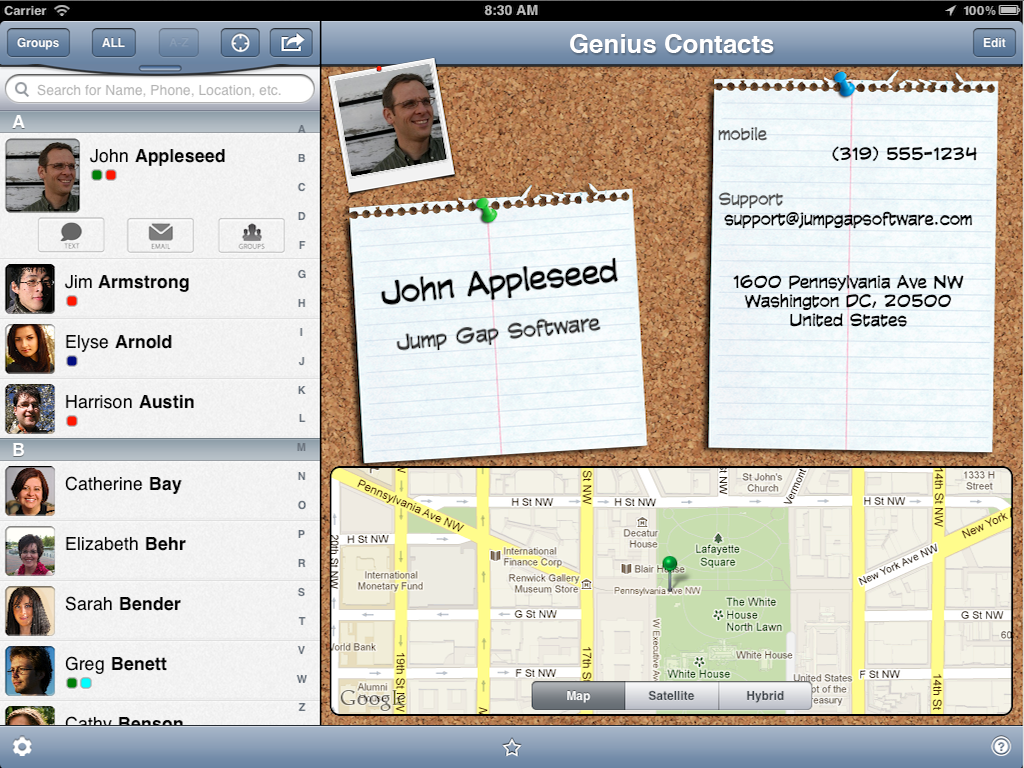
Task: Tap Lafayette Square on the map
Action: [718, 555]
